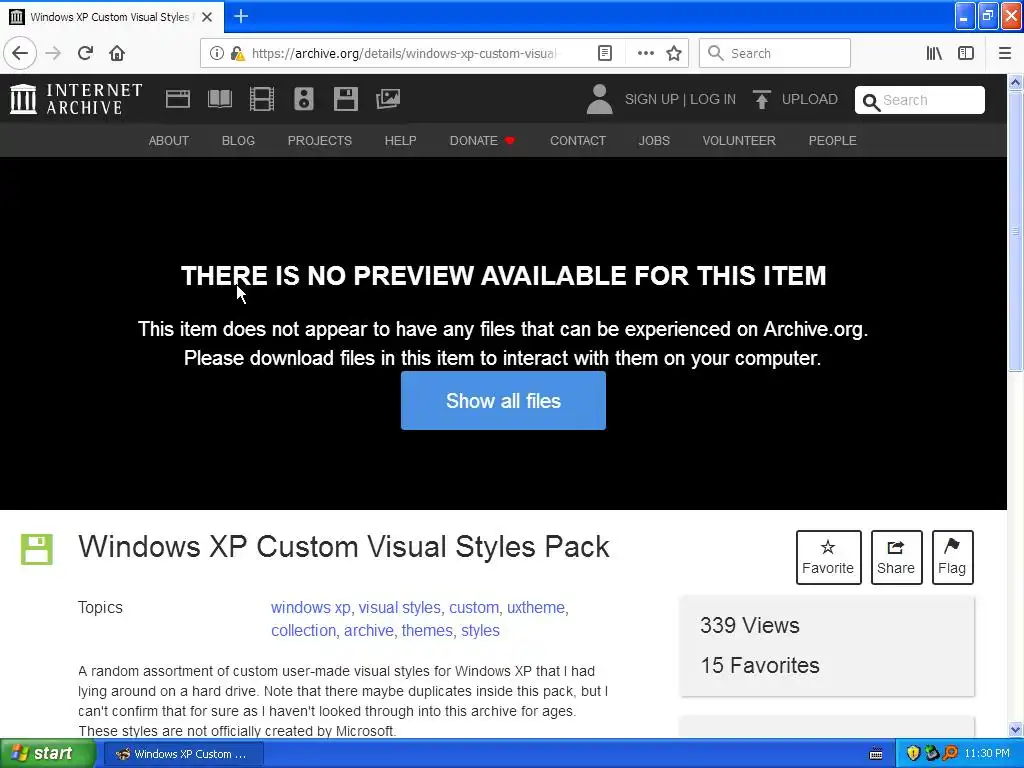Click the UPLOAD button in the header
Screen dimensions: 1024x768
tap(795, 99)
